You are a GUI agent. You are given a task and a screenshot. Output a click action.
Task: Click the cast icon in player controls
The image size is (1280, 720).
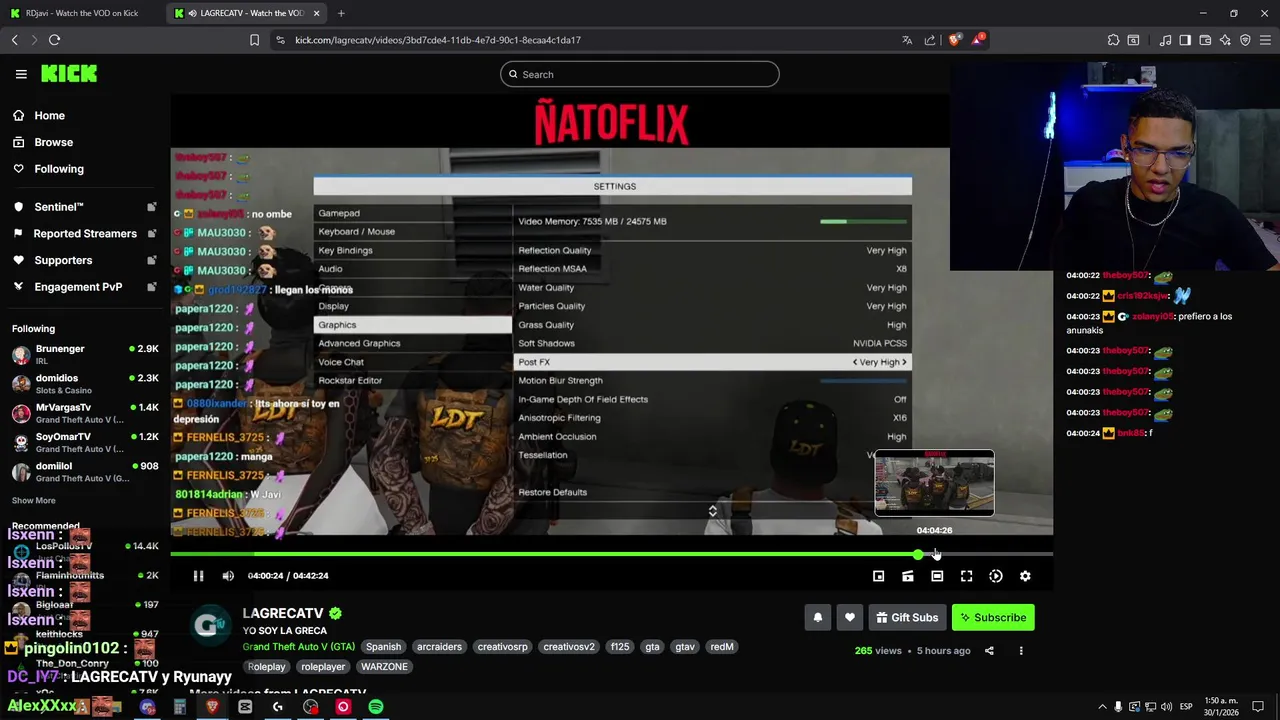908,576
